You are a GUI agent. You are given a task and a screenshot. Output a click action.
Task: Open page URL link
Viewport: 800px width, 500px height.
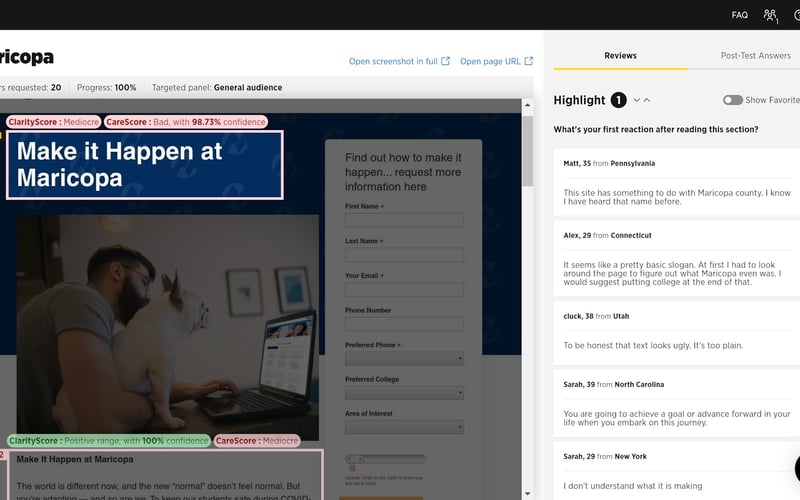point(490,61)
